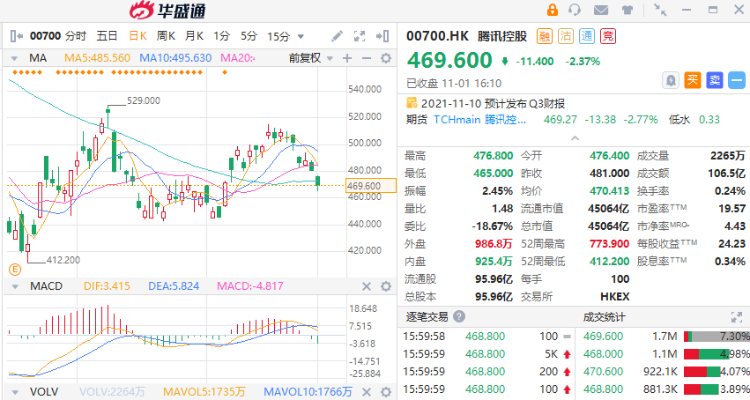Select the 日K daily candlestick tab
The image size is (750, 400).
click(x=138, y=36)
